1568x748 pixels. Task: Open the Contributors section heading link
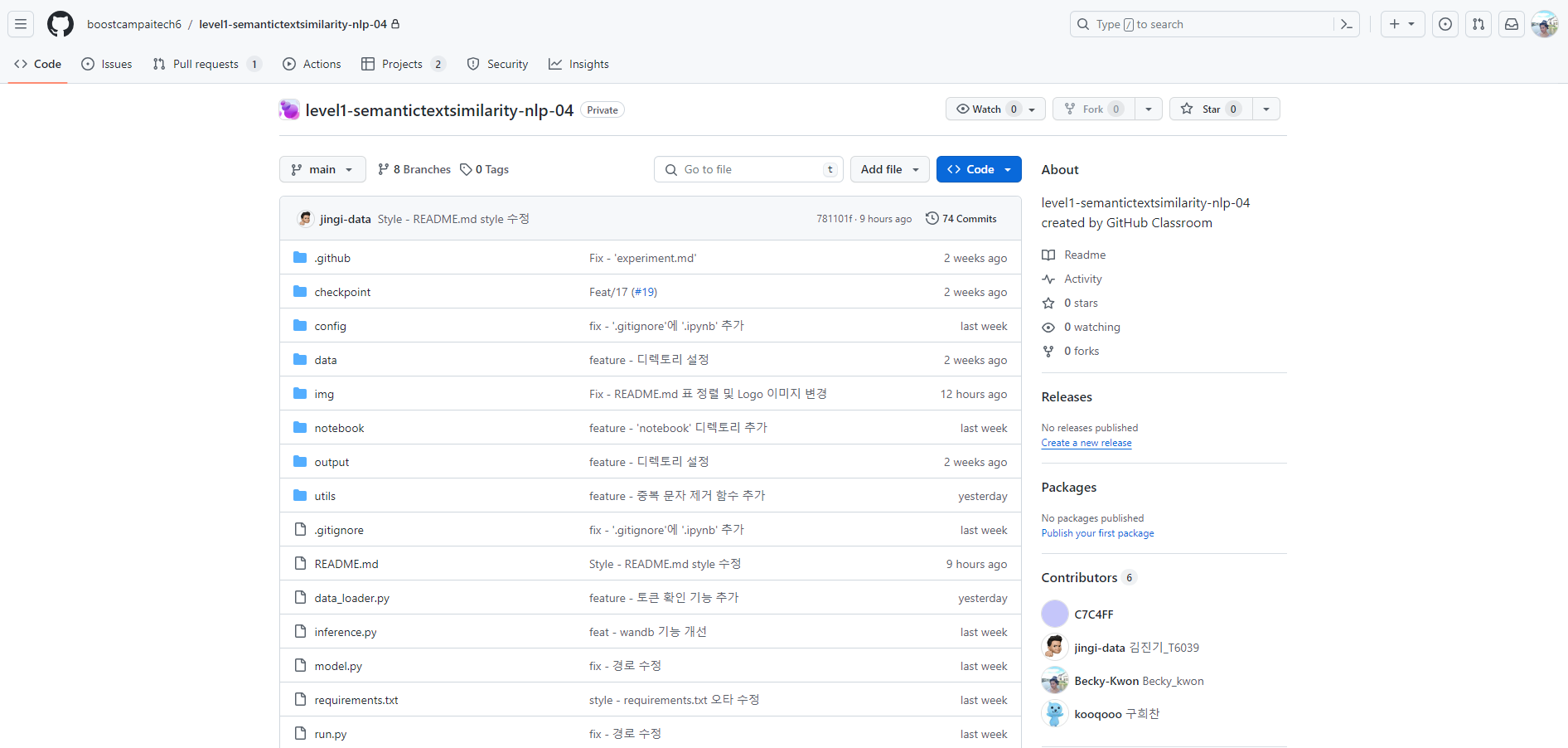click(1088, 577)
